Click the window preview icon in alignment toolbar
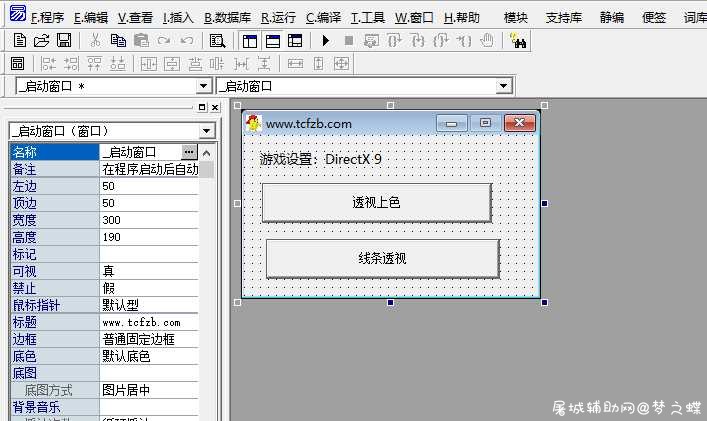Image resolution: width=707 pixels, height=421 pixels. tap(17, 64)
